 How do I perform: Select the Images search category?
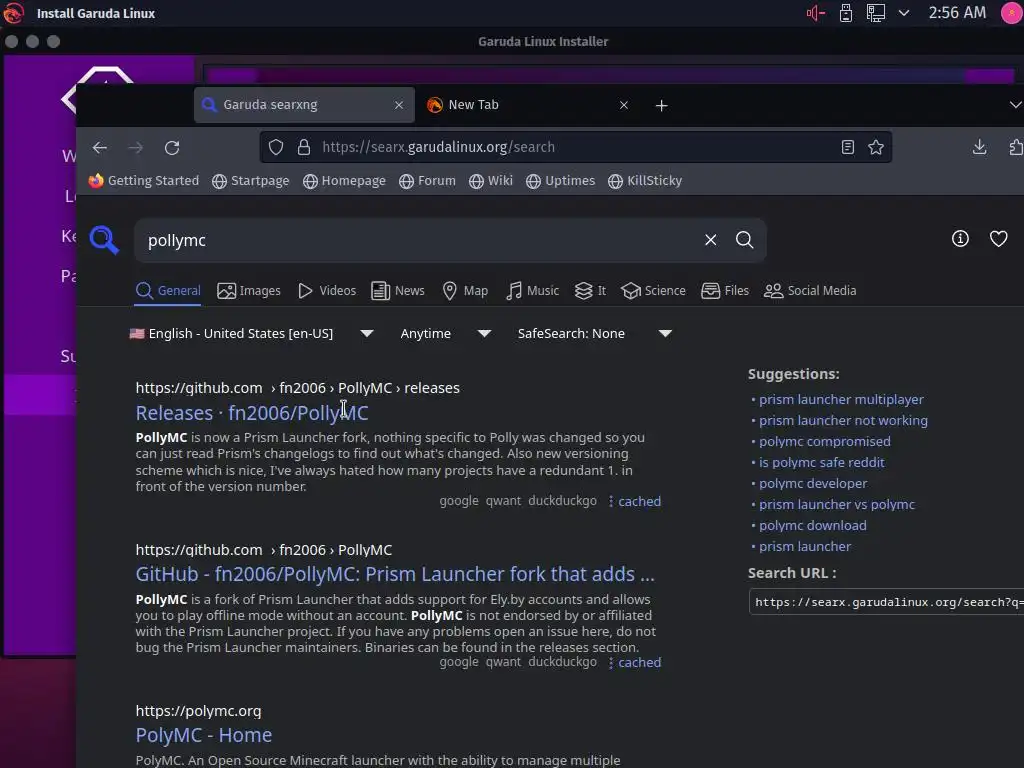click(249, 291)
